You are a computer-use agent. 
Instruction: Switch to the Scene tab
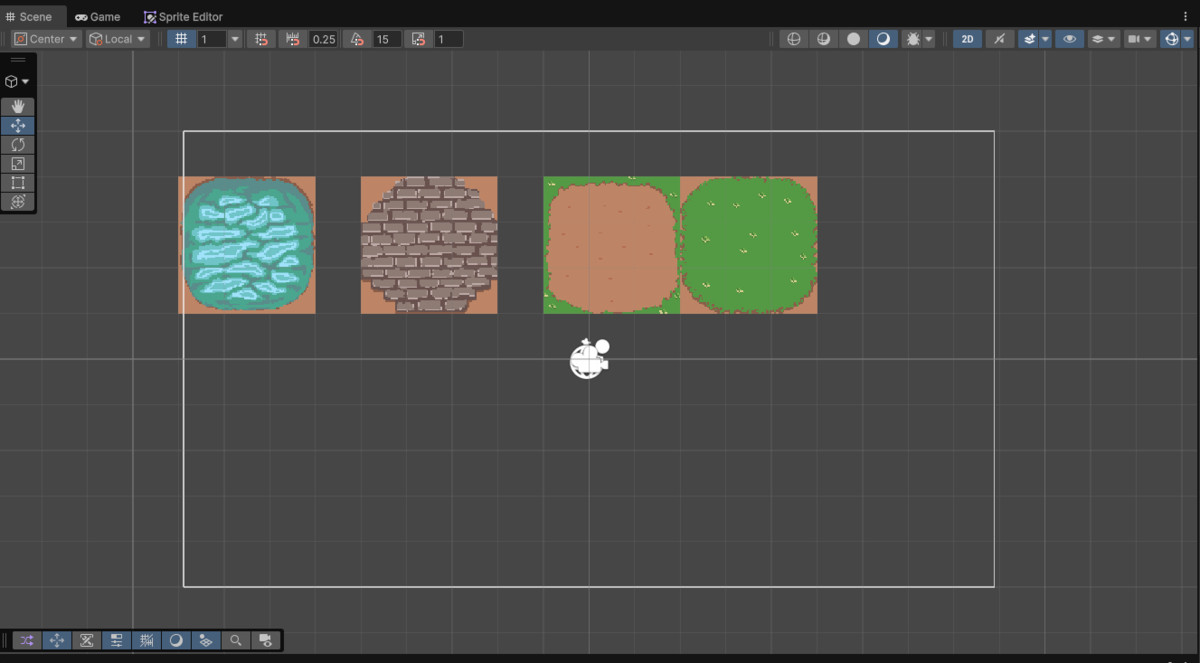pos(29,17)
